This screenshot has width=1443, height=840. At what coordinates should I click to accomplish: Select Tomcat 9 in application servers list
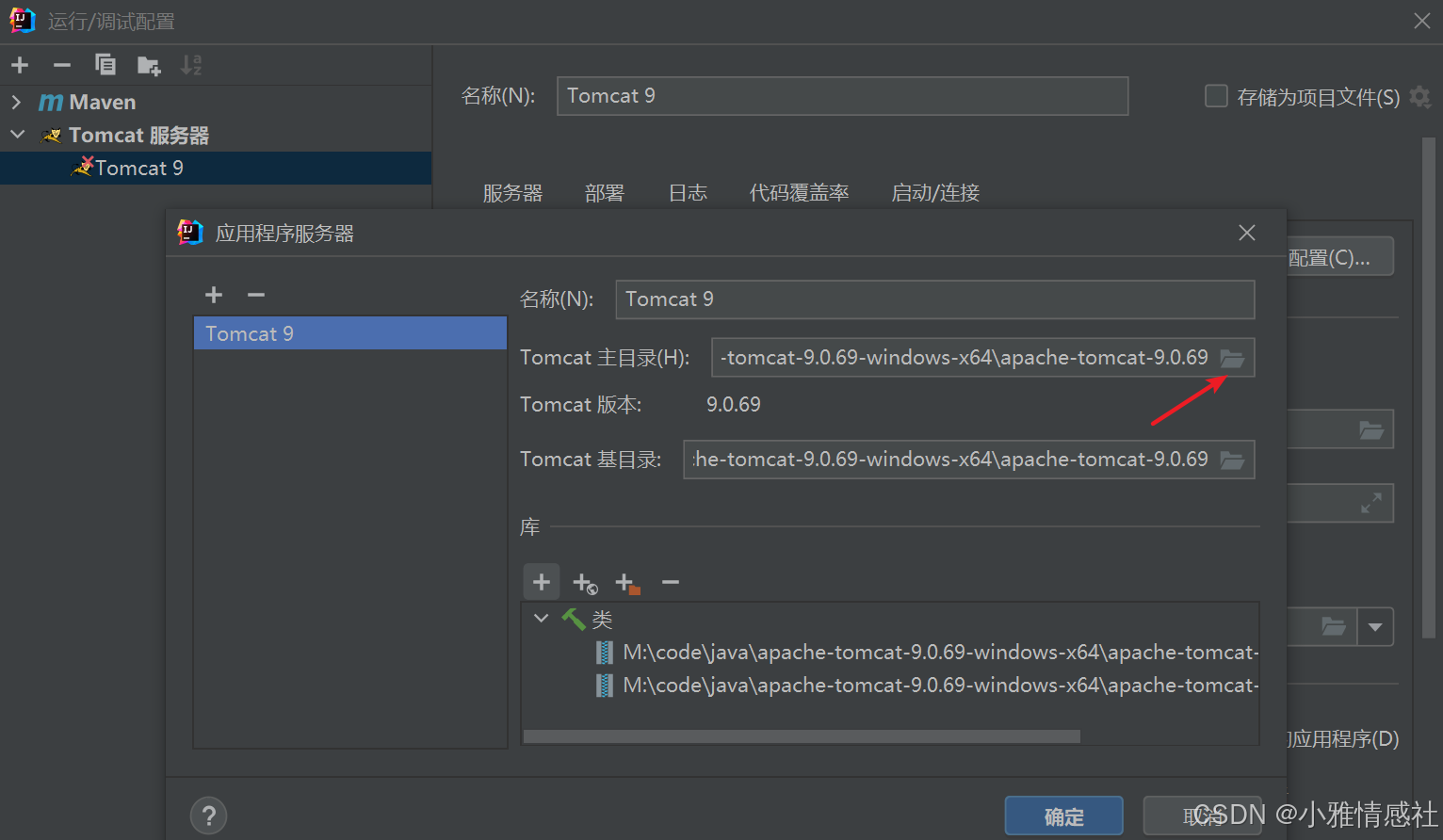[x=350, y=333]
